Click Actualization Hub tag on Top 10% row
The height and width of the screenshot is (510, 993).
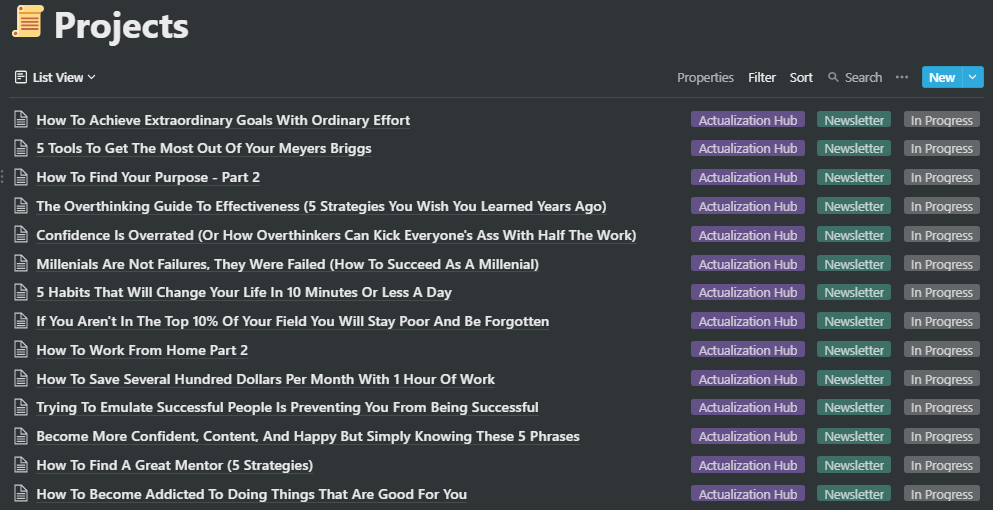click(x=748, y=321)
